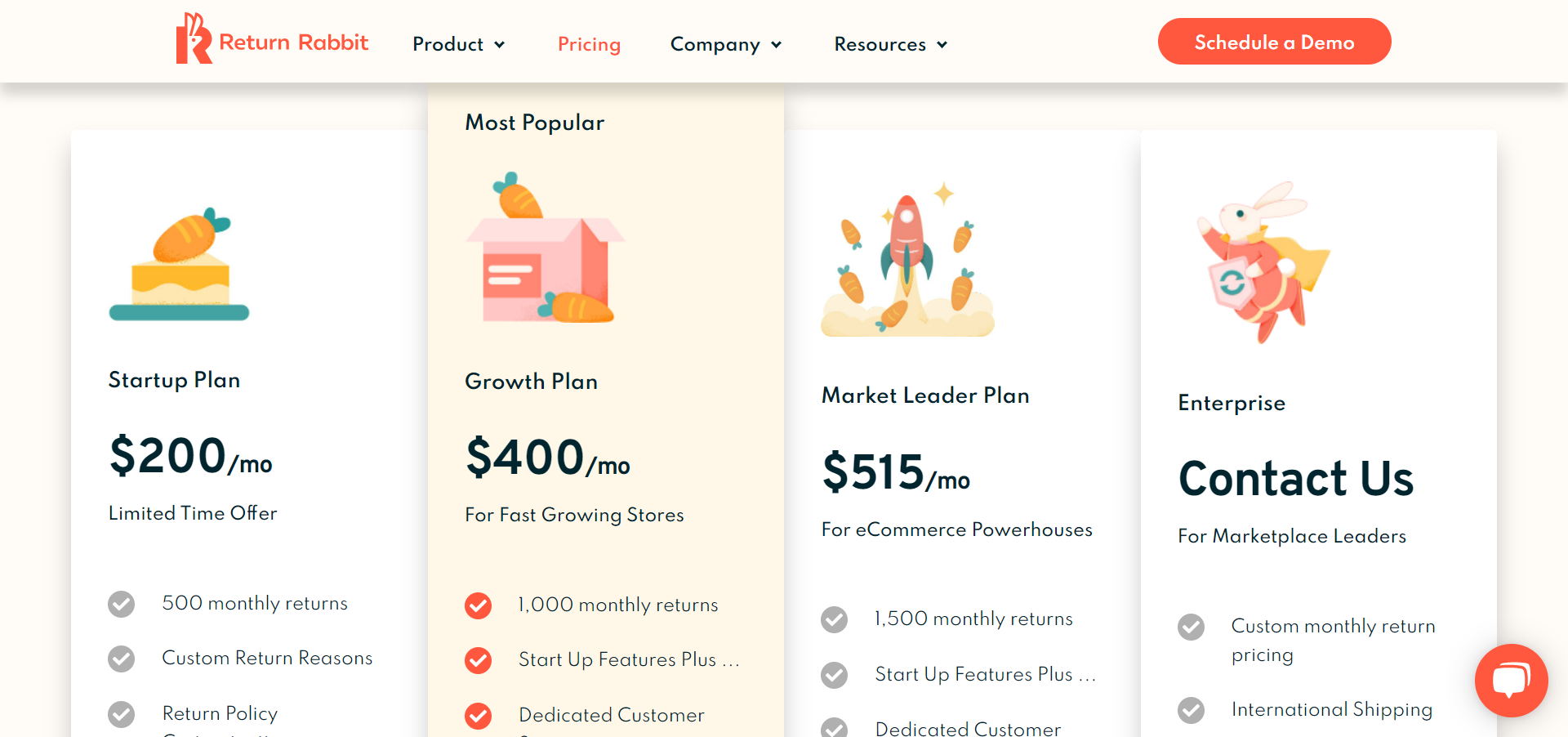Expand the Resources dropdown menu
This screenshot has width=1568, height=737.
[x=889, y=45]
